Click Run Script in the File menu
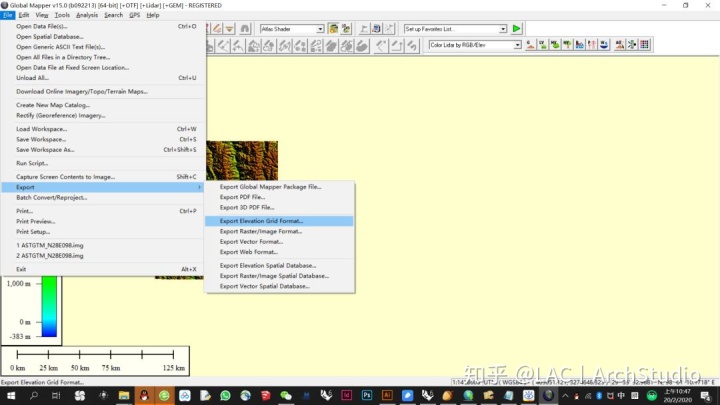This screenshot has width=720, height=405. coord(102,163)
